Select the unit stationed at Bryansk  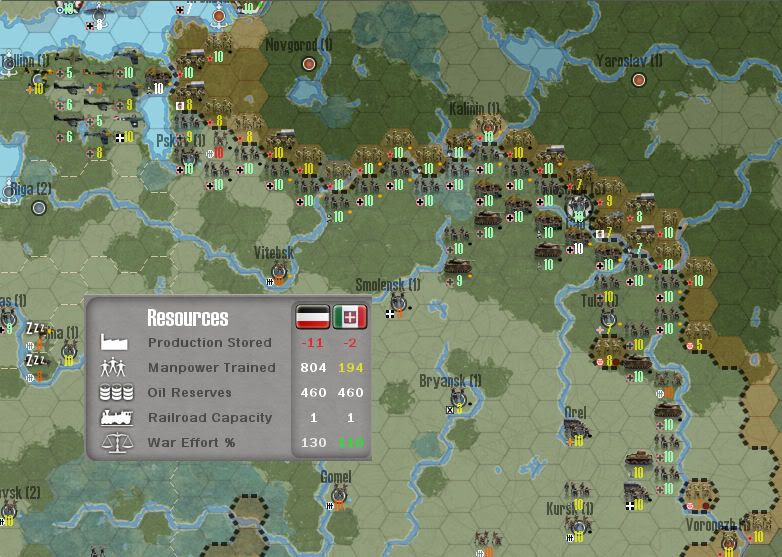(458, 398)
